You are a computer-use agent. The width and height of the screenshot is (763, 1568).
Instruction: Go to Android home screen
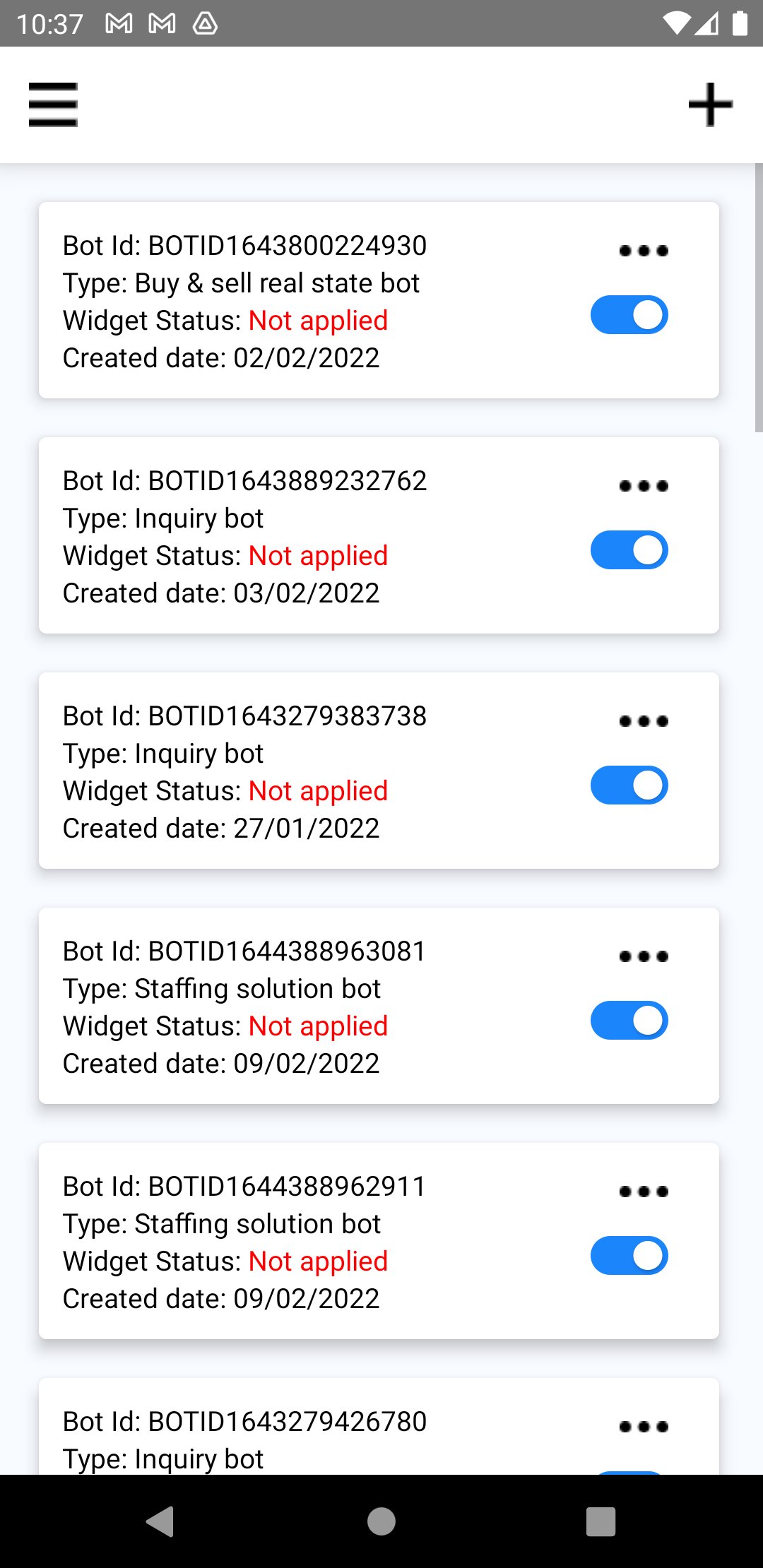(381, 1521)
